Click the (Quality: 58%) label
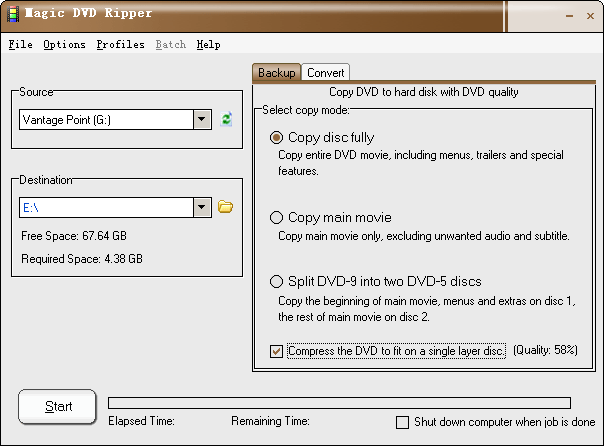Viewport: 604px width, 446px height. coord(545,350)
